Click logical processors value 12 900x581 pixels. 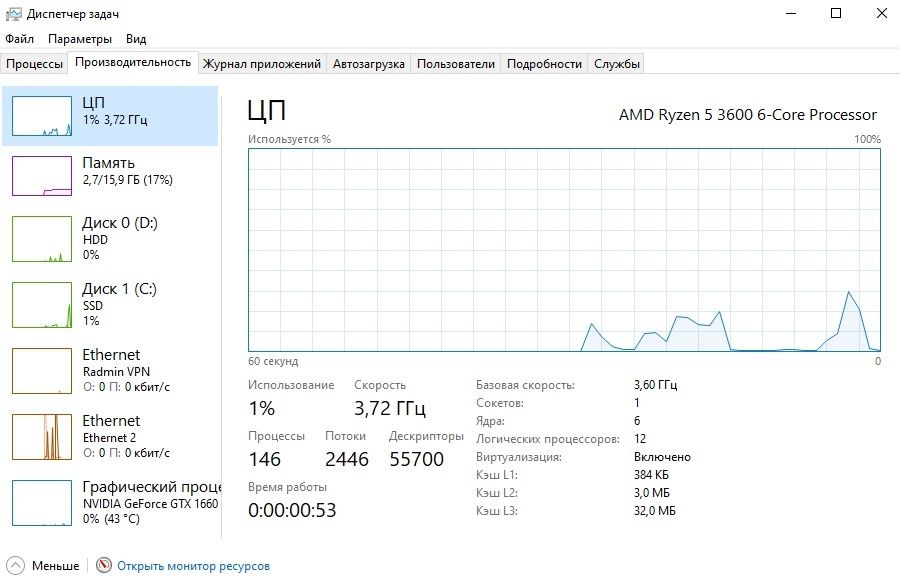click(640, 439)
